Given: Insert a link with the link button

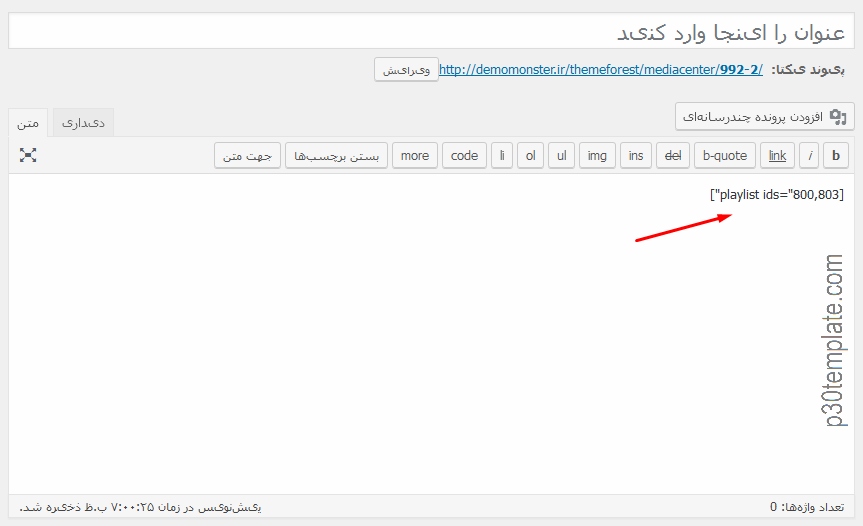Looking at the screenshot, I should pos(777,155).
